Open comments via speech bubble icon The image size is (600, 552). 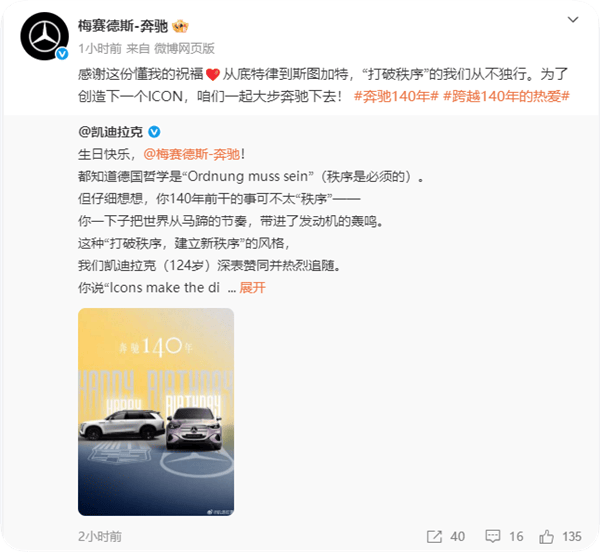(x=492, y=536)
